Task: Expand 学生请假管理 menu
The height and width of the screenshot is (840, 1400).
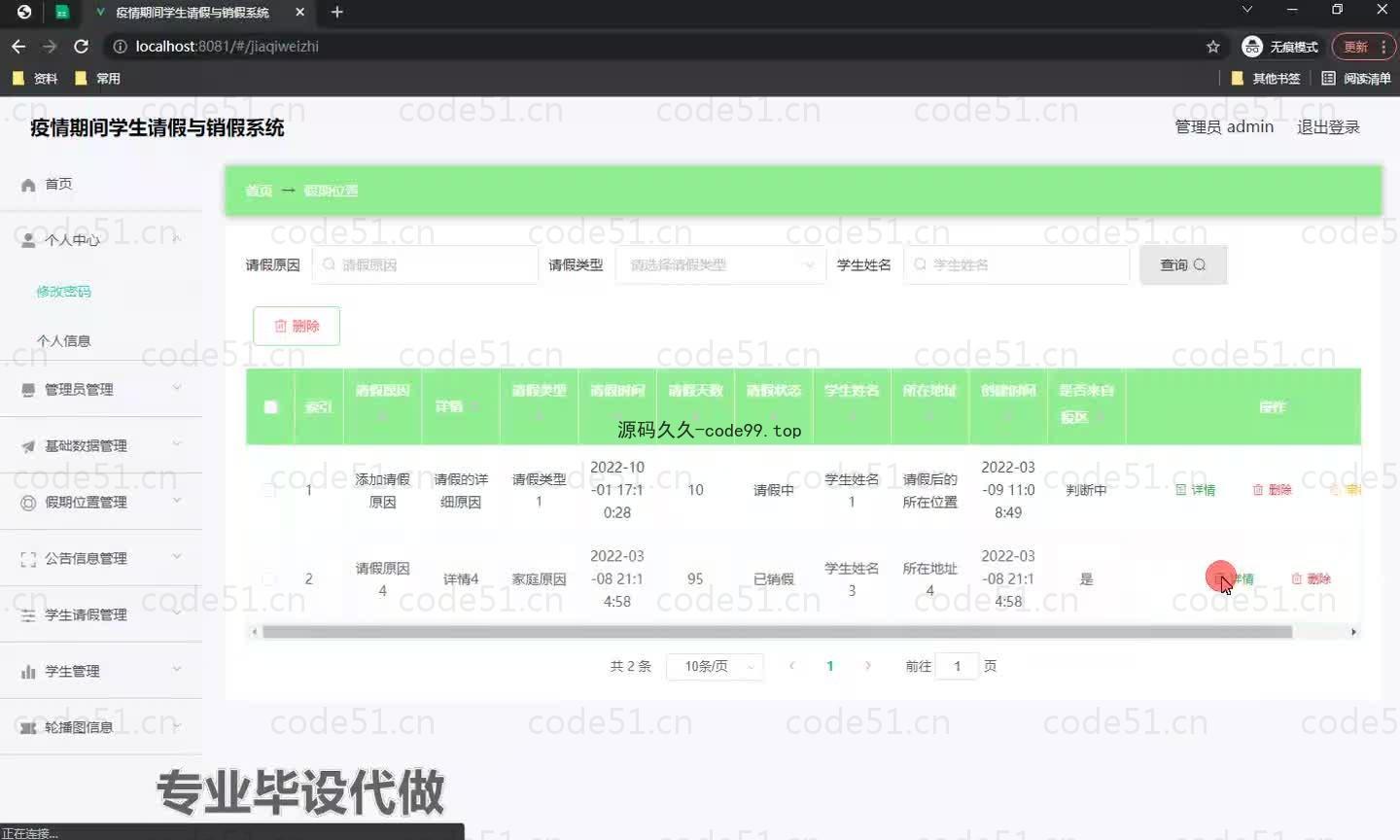Action: [101, 614]
